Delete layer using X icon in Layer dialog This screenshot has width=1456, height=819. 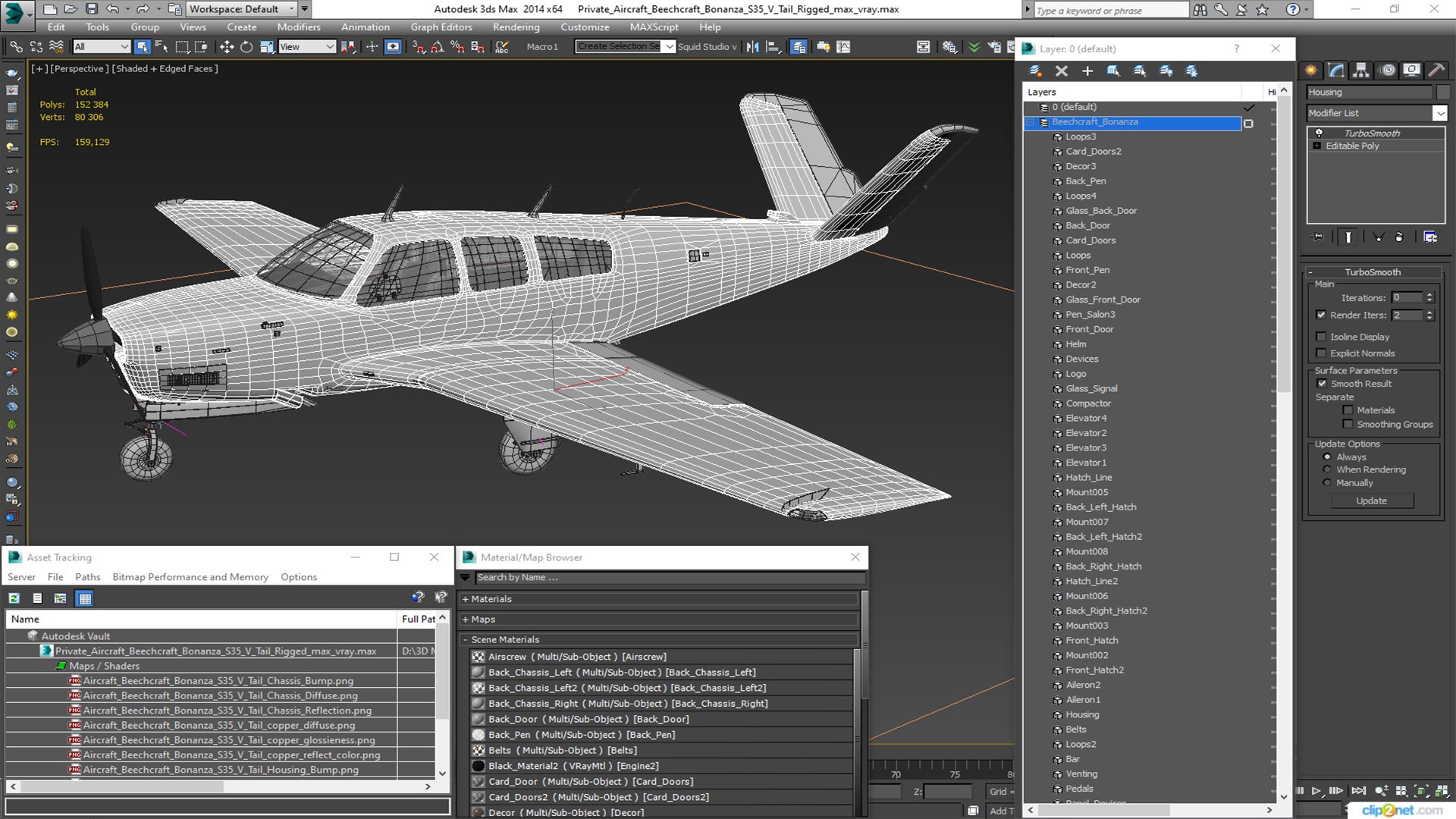tap(1062, 71)
